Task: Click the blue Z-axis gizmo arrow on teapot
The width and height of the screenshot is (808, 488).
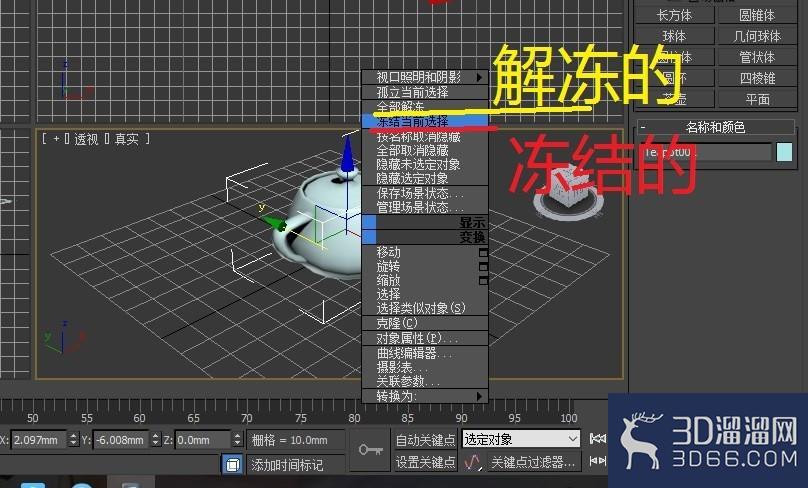Action: click(348, 154)
